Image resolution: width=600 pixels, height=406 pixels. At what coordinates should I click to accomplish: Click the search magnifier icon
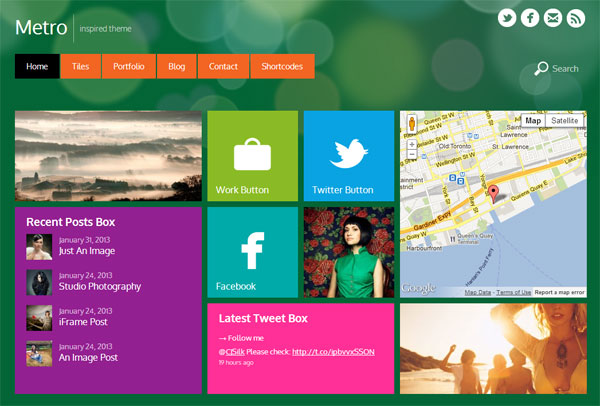click(541, 68)
